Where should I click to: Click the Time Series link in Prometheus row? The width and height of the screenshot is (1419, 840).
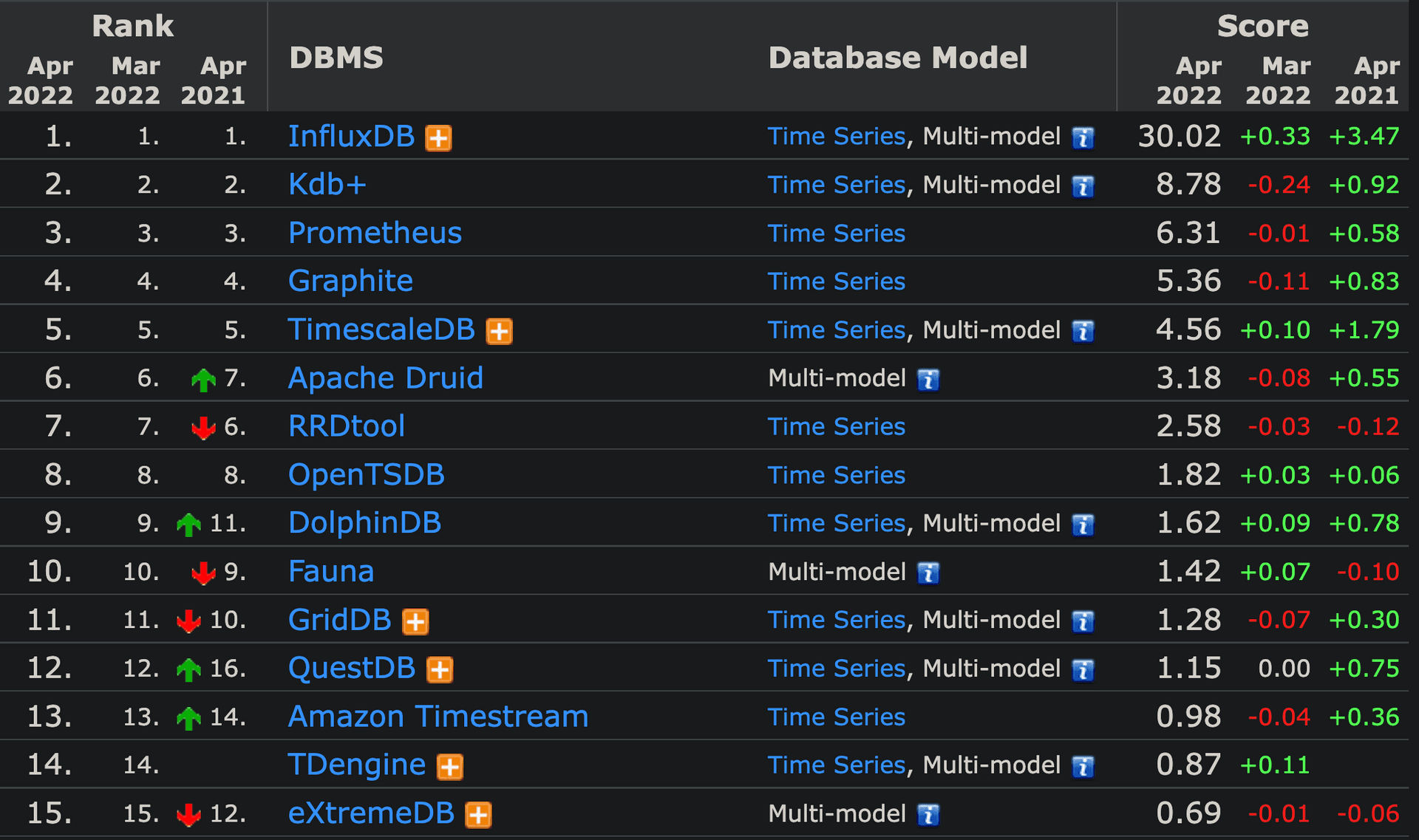(x=836, y=233)
